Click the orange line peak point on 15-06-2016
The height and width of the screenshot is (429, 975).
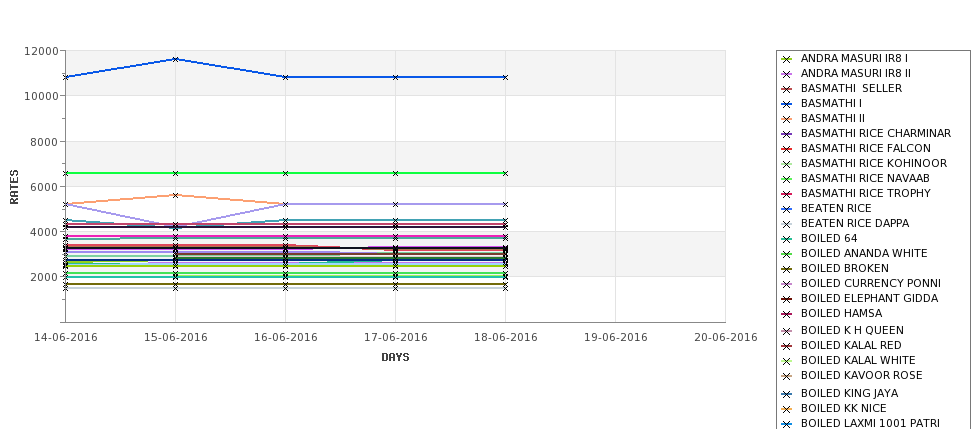[x=175, y=195]
